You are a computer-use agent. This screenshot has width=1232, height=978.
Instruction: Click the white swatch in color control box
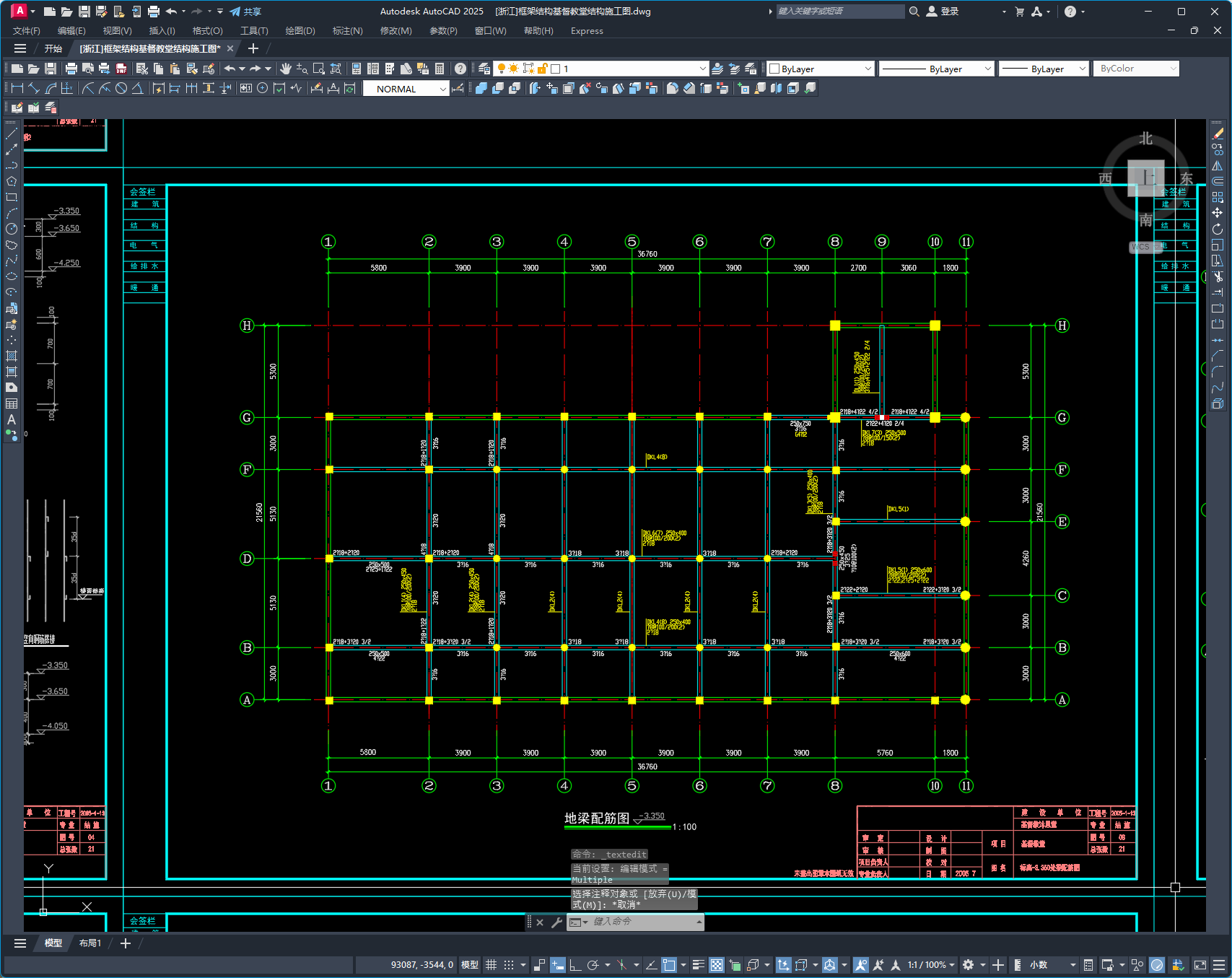tap(775, 69)
